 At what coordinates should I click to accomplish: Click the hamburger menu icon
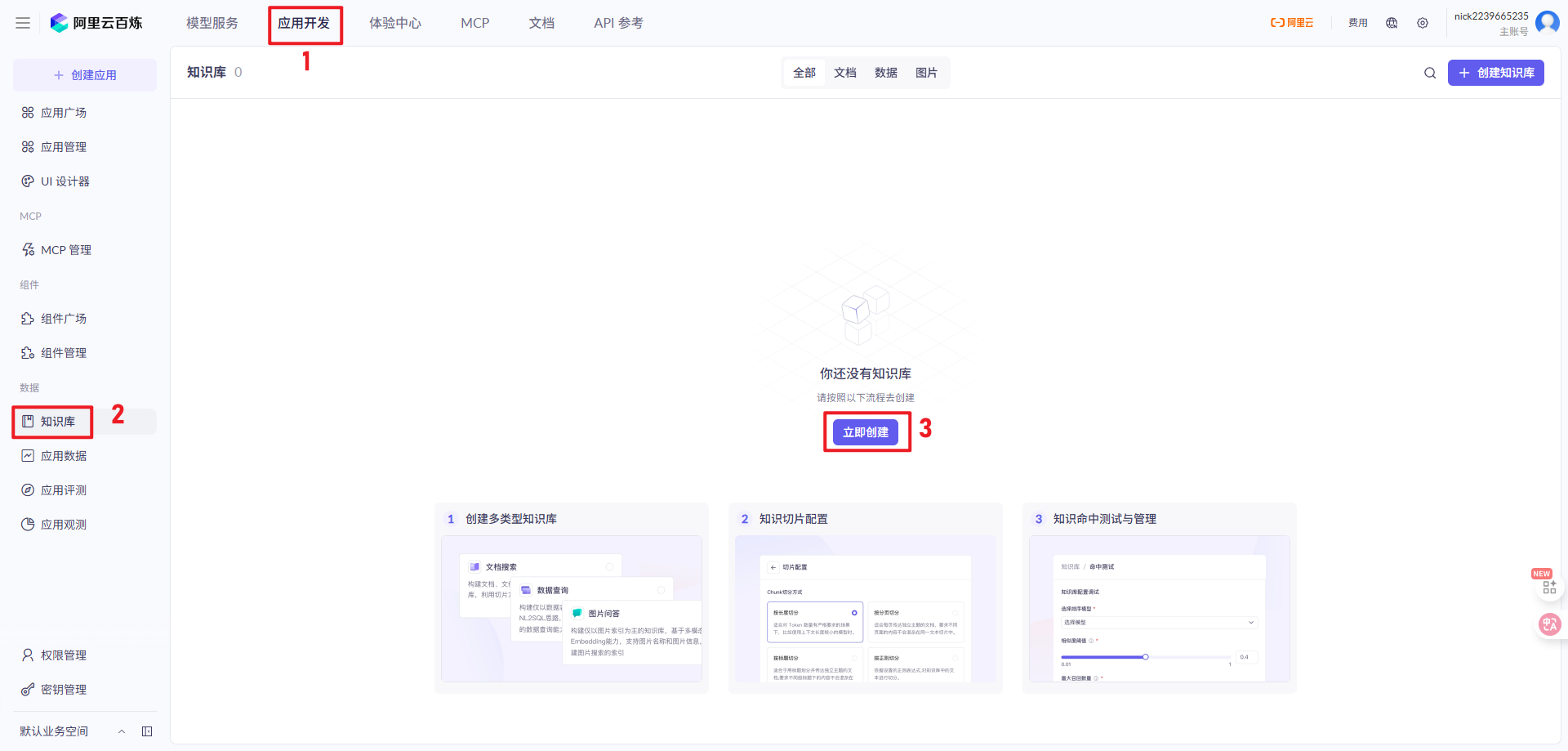coord(23,23)
